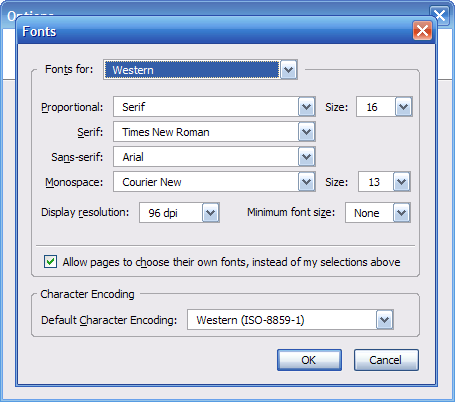Close the Fonts dialog with red X
The height and width of the screenshot is (403, 455).
(x=422, y=31)
